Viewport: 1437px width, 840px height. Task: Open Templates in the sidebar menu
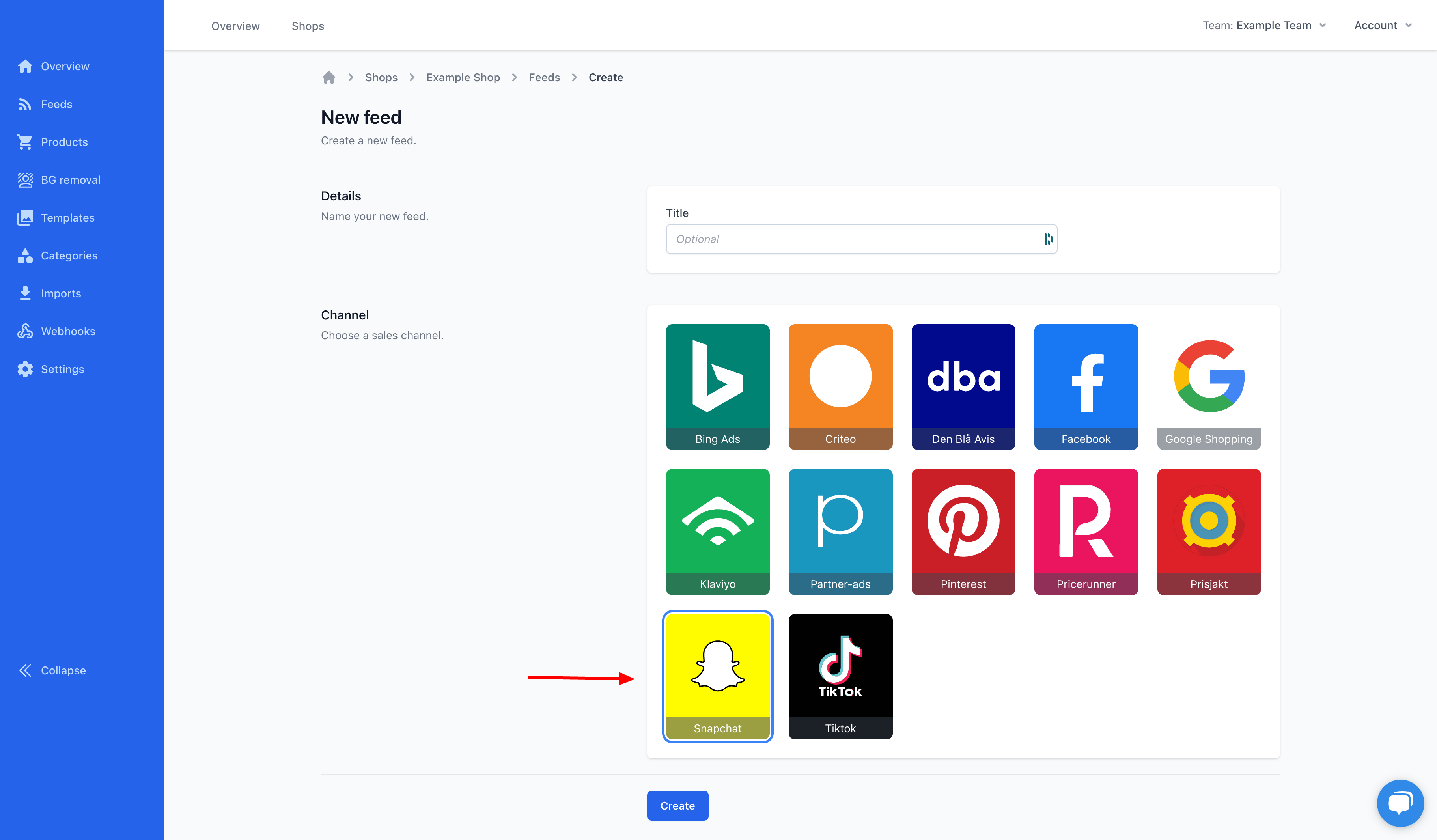[68, 218]
